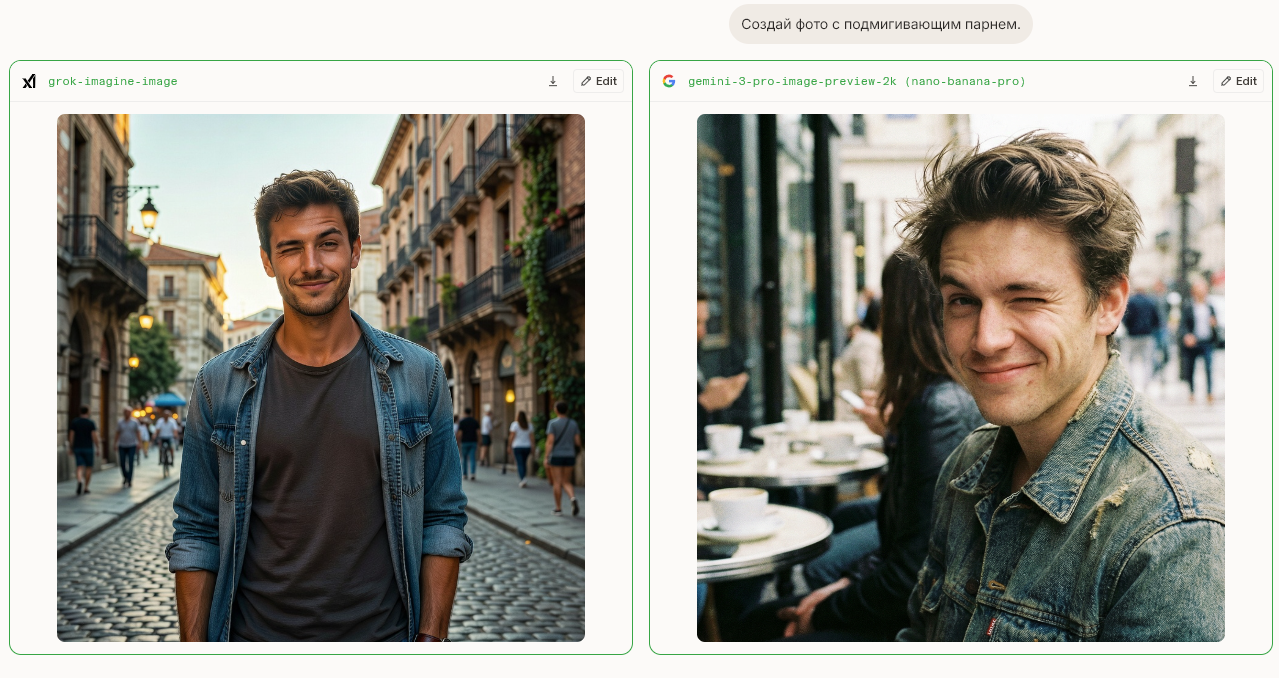Click the Google logo icon
The image size is (1279, 678).
tap(669, 81)
